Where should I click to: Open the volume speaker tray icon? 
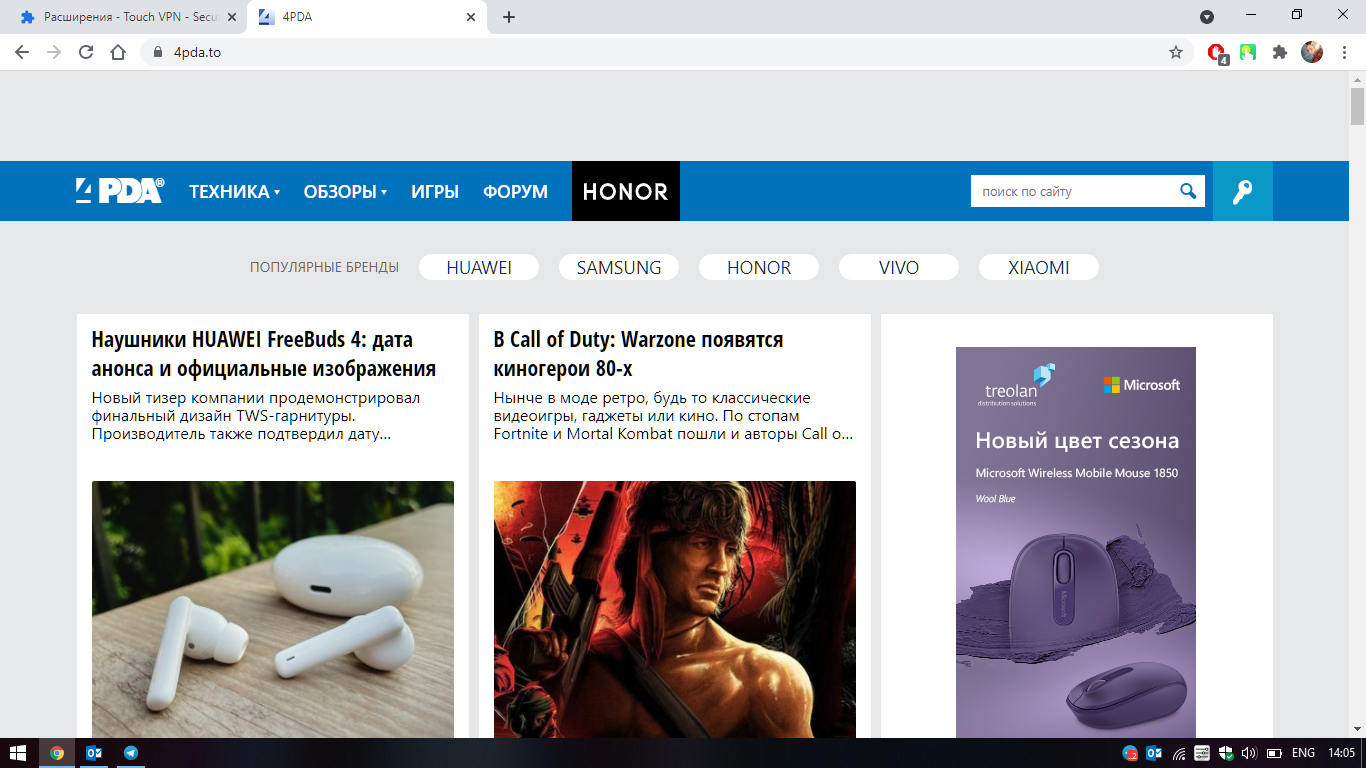[1249, 753]
